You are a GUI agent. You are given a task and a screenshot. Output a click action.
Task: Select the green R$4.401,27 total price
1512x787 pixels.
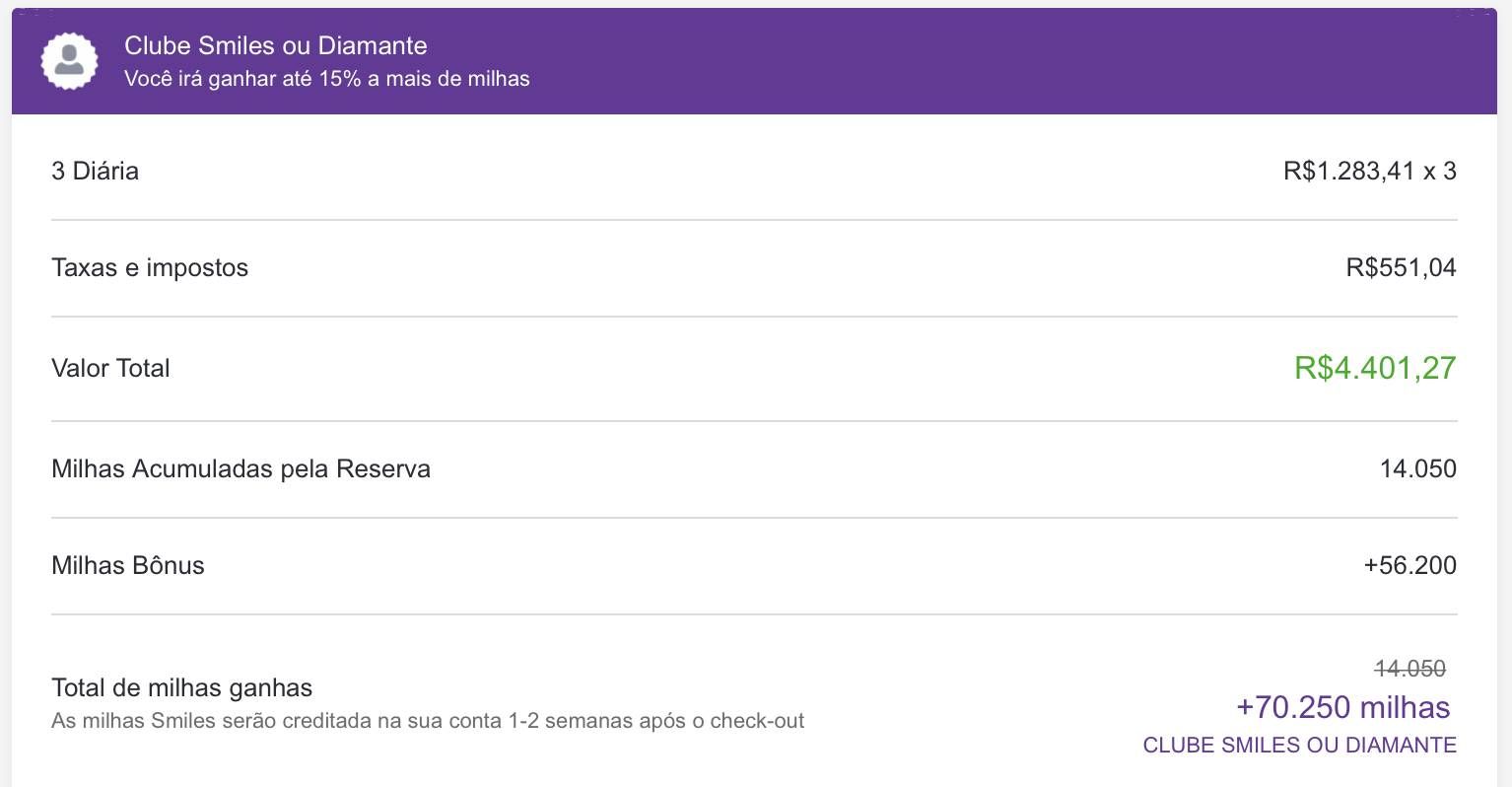(x=1375, y=368)
